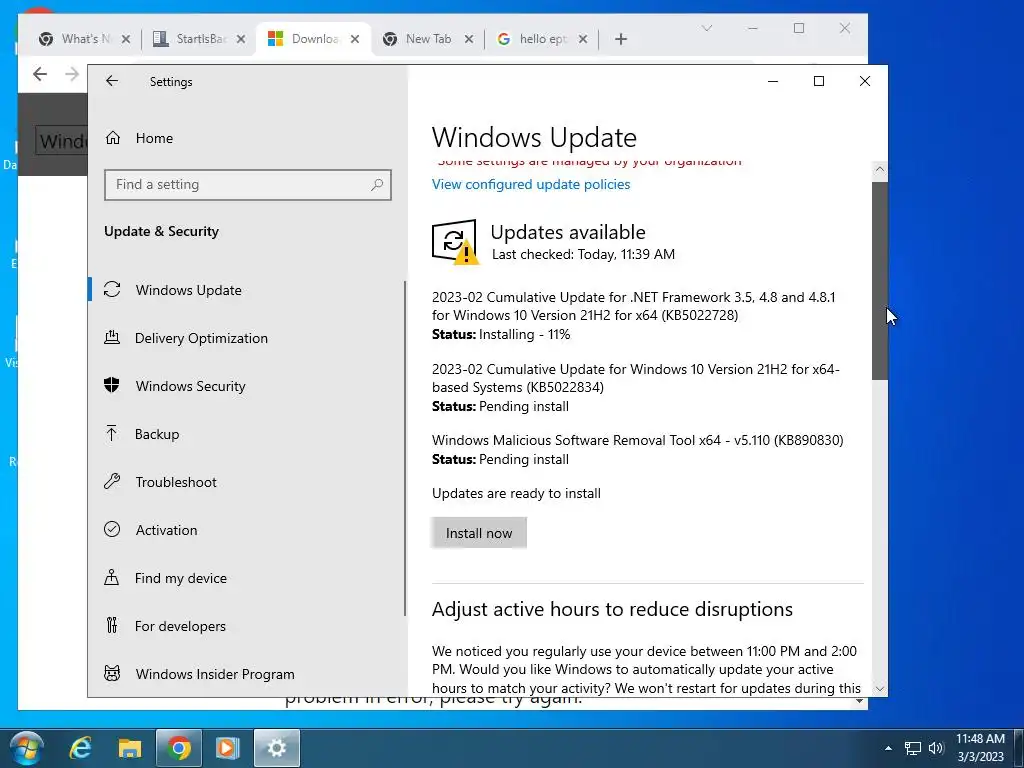This screenshot has width=1024, height=768.
Task: Open the Start menu orb
Action: [x=27, y=748]
